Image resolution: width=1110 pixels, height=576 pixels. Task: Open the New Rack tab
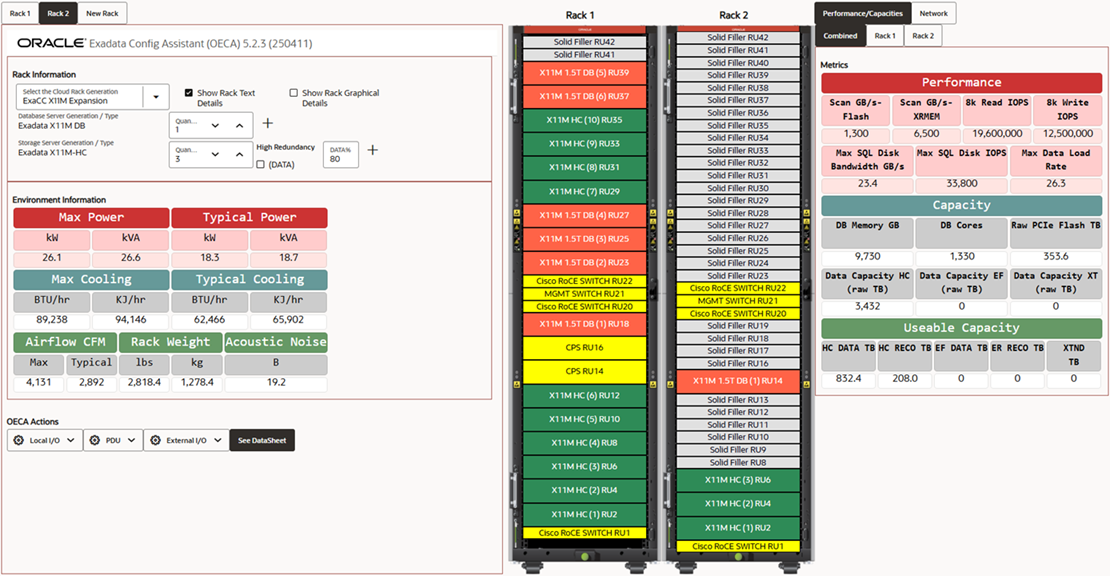click(x=102, y=13)
